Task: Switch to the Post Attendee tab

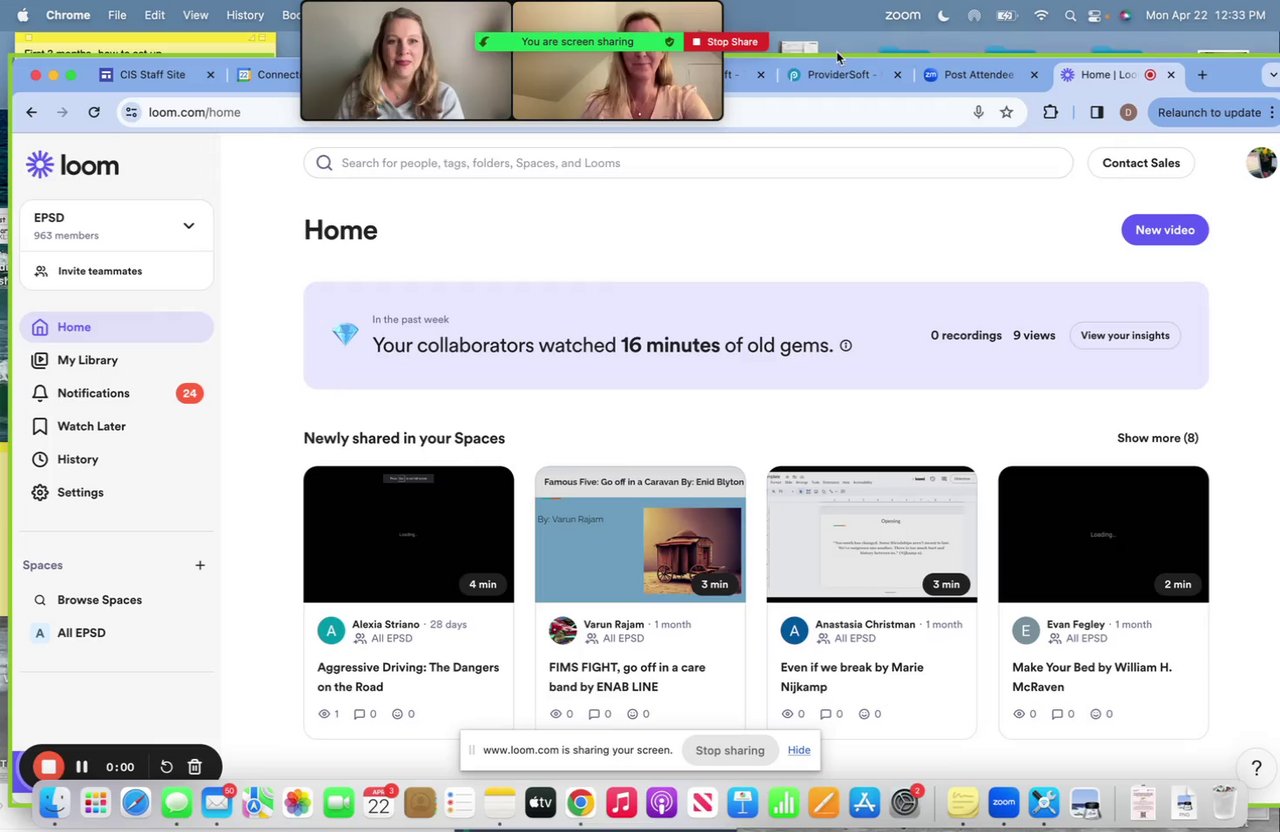Action: coord(979,75)
